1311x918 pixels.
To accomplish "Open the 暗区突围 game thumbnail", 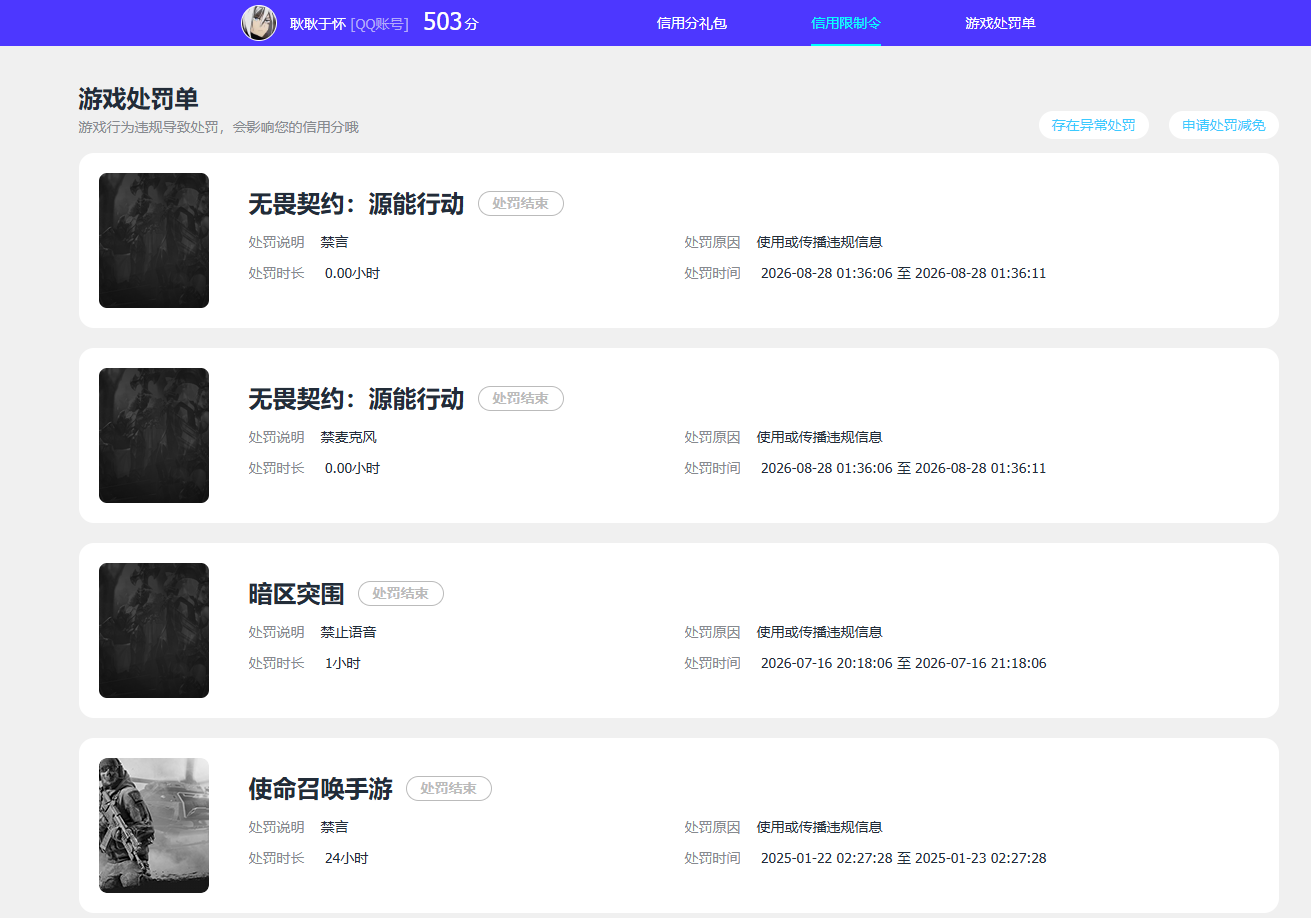I will [x=154, y=630].
